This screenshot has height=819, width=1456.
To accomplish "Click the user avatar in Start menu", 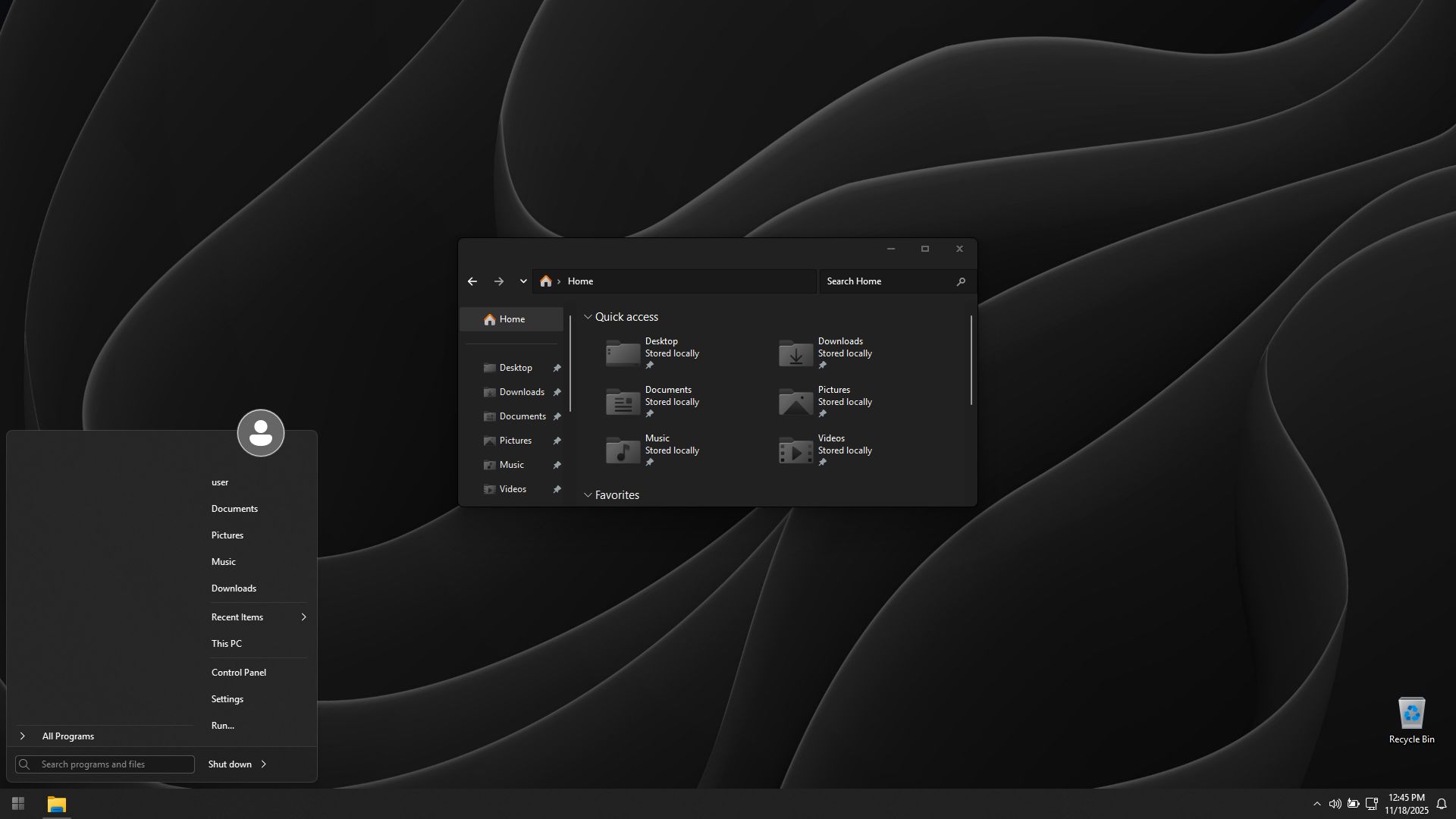I will (261, 433).
